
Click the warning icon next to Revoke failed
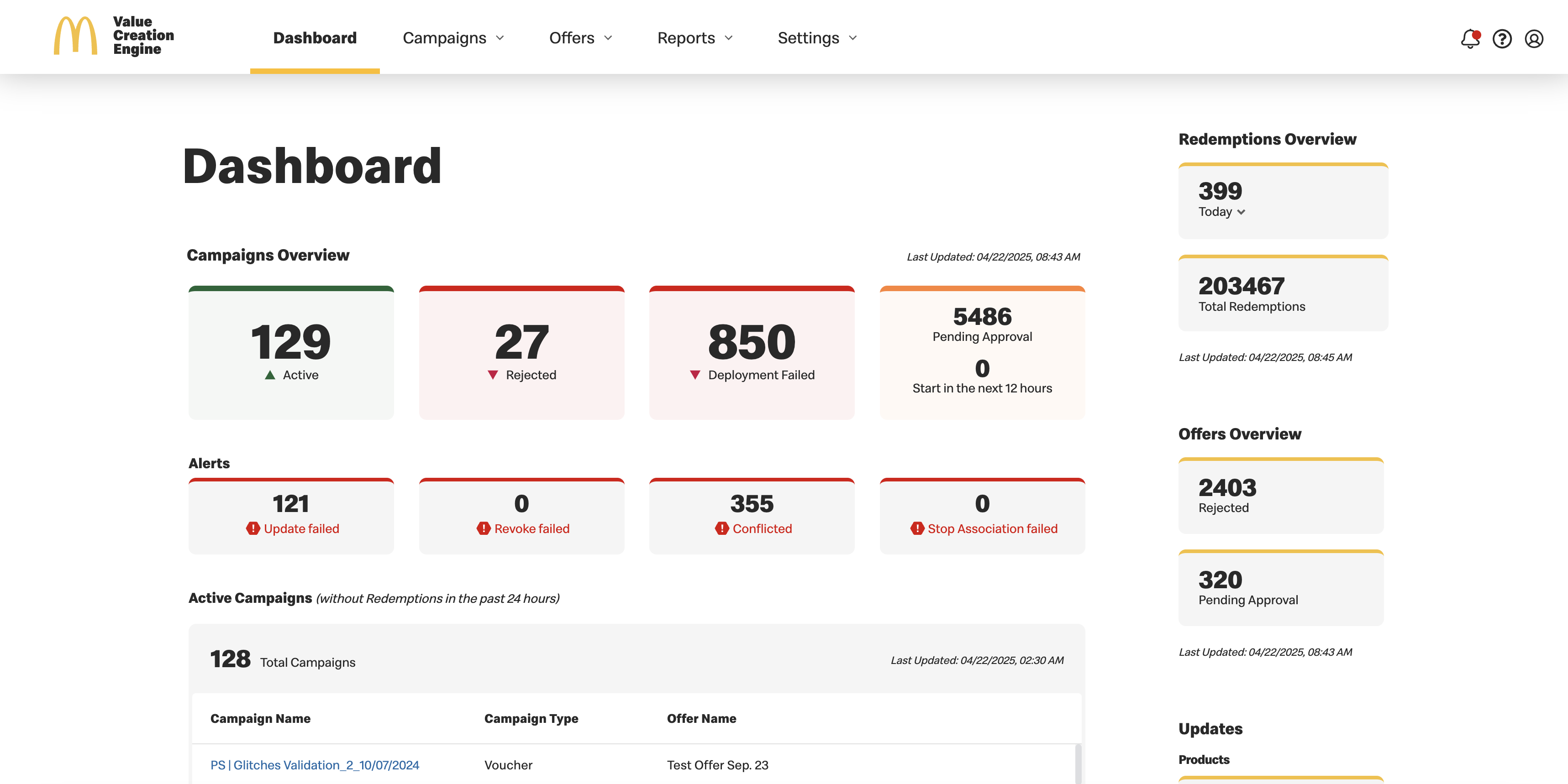point(483,528)
